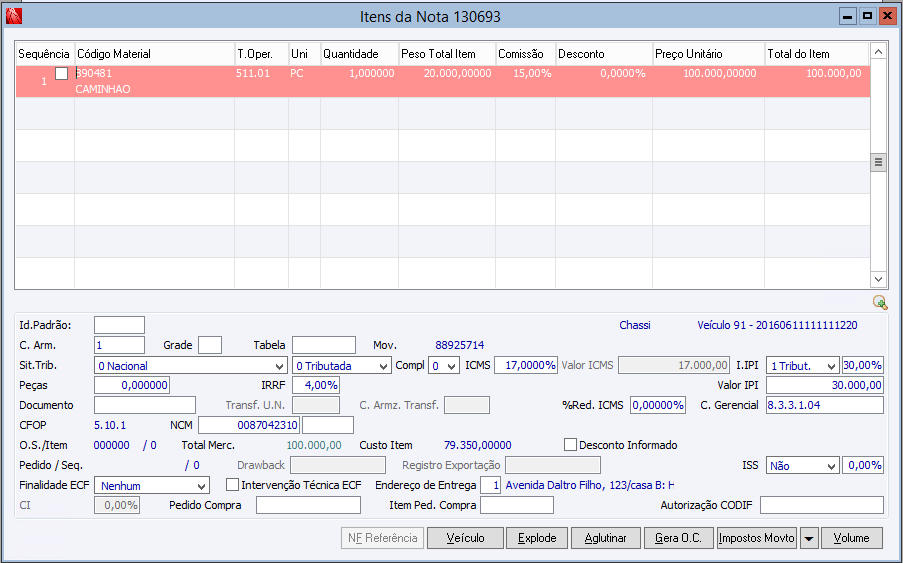The height and width of the screenshot is (563, 903).
Task: Click the NCM input field
Action: coord(249,425)
